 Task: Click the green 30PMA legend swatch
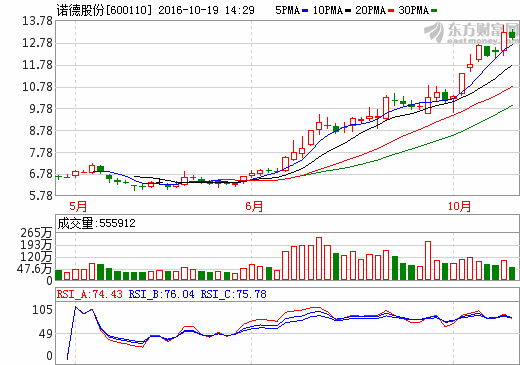(434, 11)
